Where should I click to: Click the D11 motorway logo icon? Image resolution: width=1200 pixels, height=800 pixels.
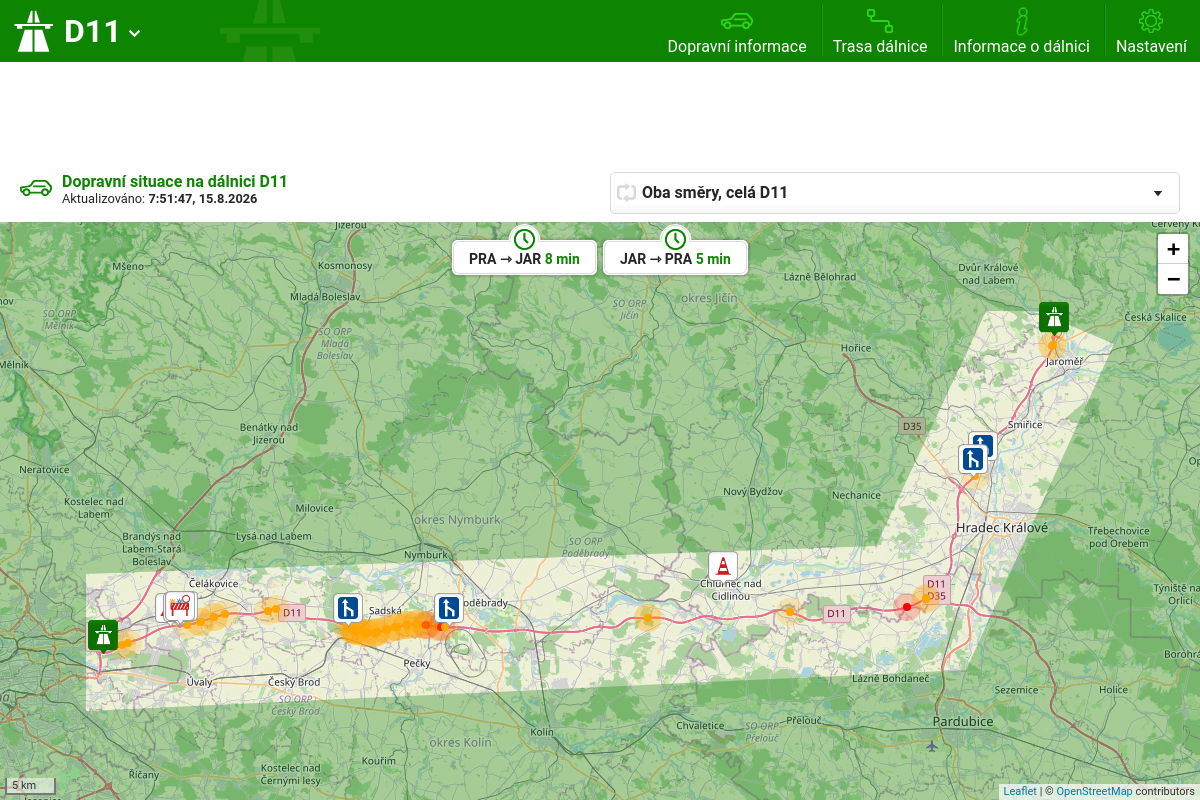click(33, 31)
